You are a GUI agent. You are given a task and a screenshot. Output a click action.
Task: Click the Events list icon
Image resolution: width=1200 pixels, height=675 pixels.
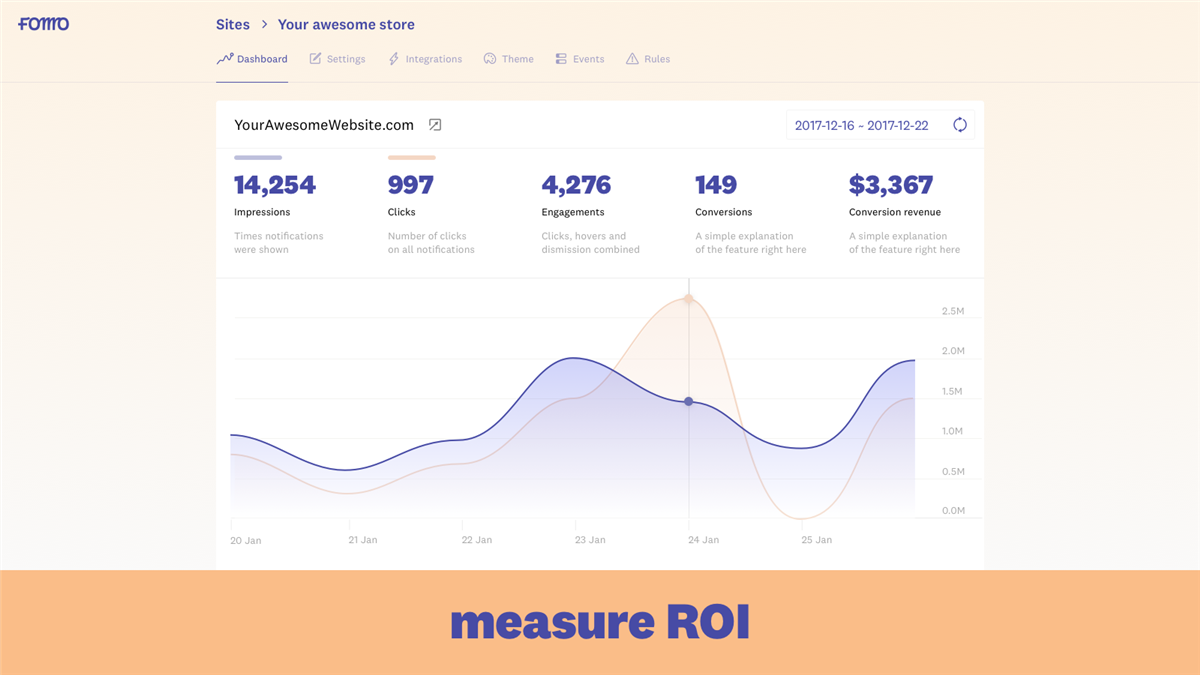pyautogui.click(x=561, y=59)
